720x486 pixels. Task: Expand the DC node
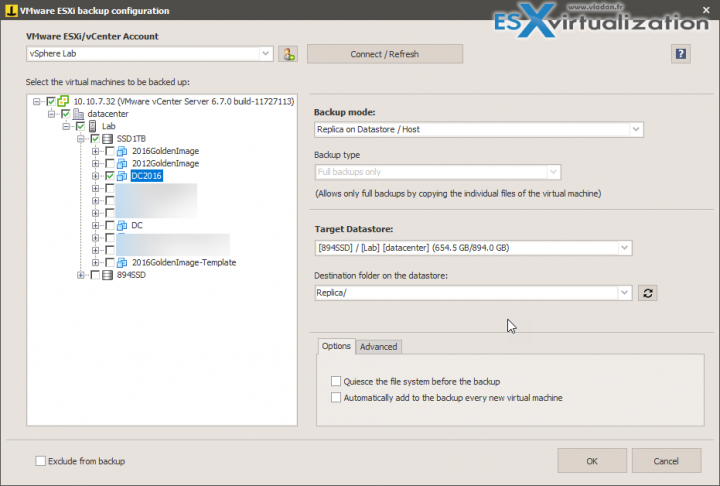[95, 225]
